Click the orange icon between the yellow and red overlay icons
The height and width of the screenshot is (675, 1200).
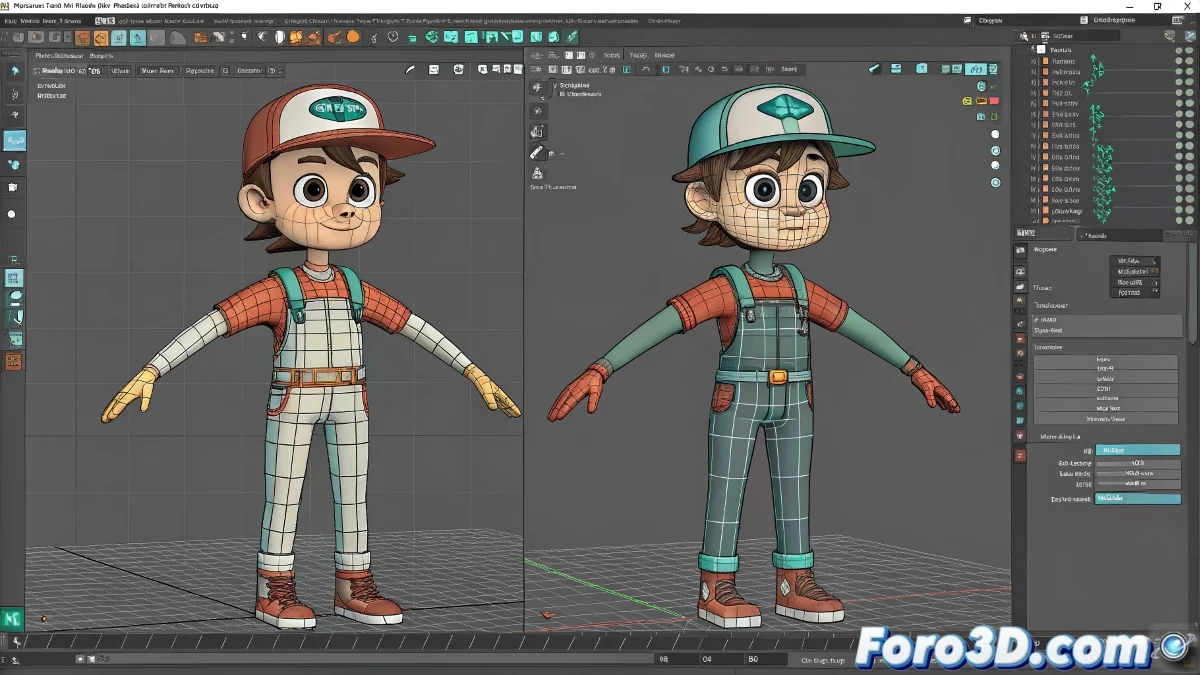pos(981,101)
